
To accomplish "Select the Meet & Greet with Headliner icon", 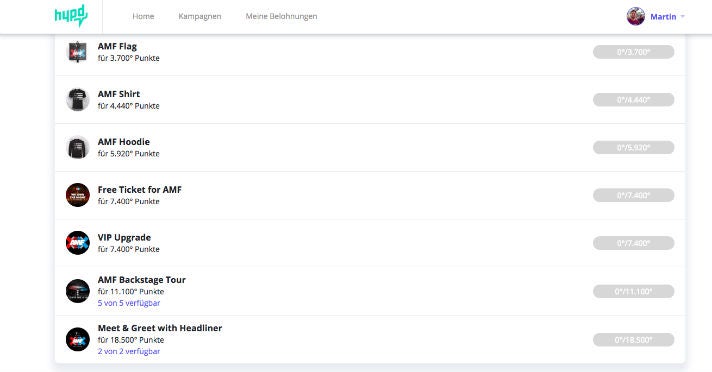I will point(78,339).
